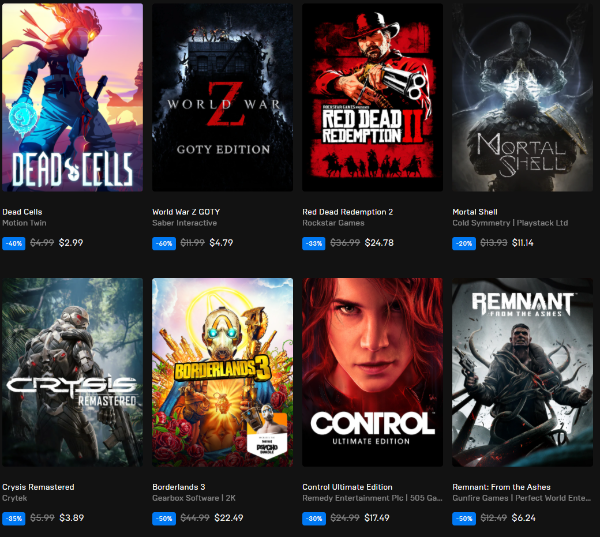Select the Borderlands 3 cover art

222,372
